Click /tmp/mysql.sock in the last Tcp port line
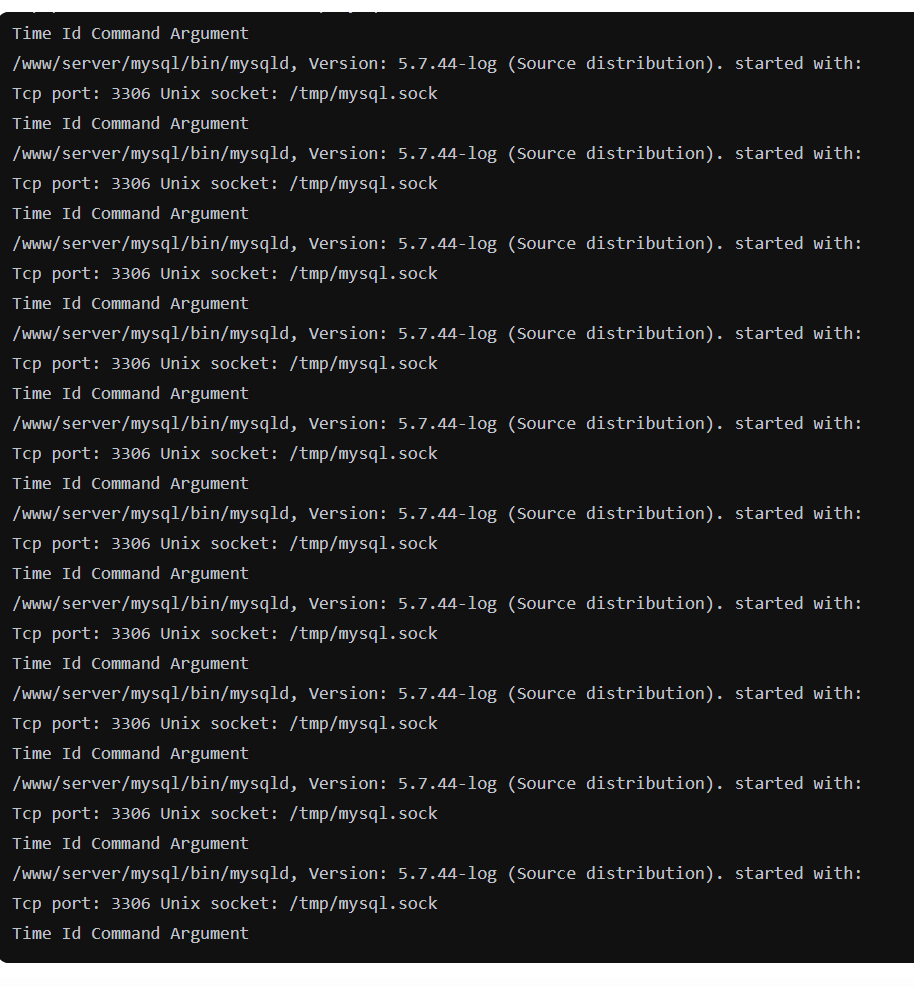914x987 pixels. coord(363,904)
